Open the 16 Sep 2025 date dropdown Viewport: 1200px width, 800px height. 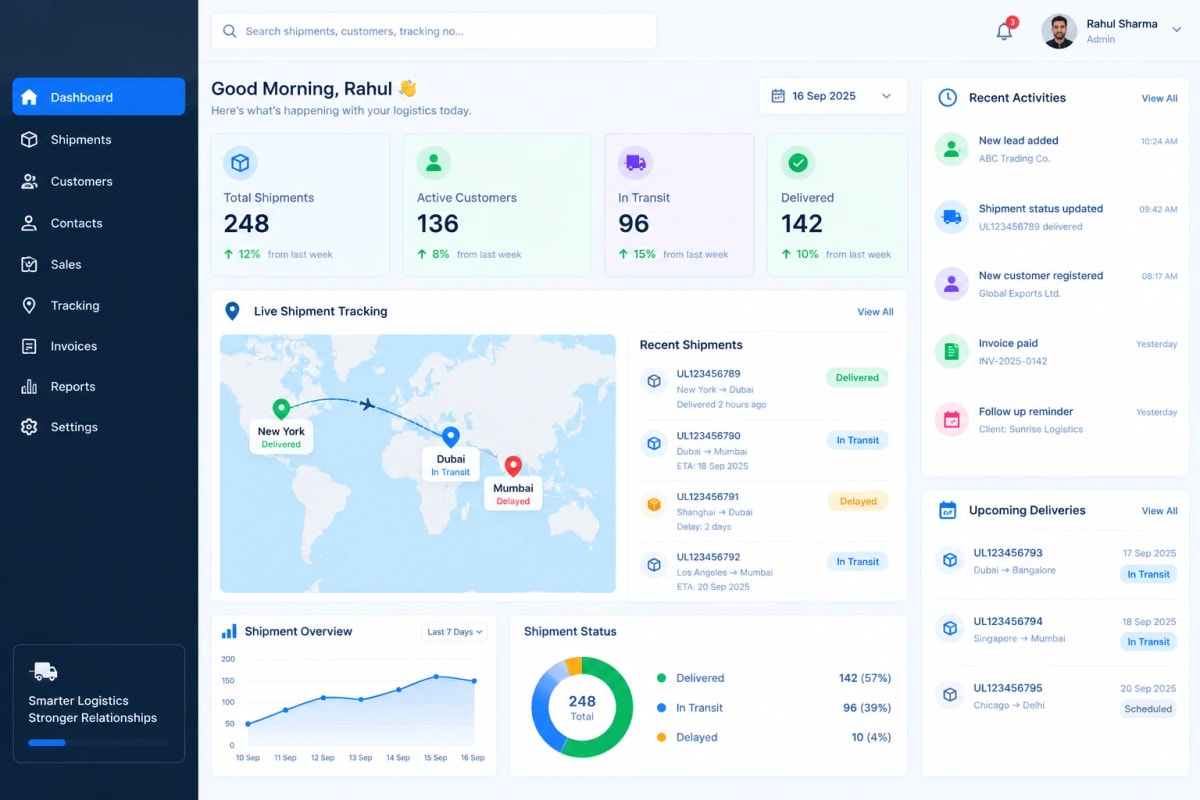pos(832,96)
